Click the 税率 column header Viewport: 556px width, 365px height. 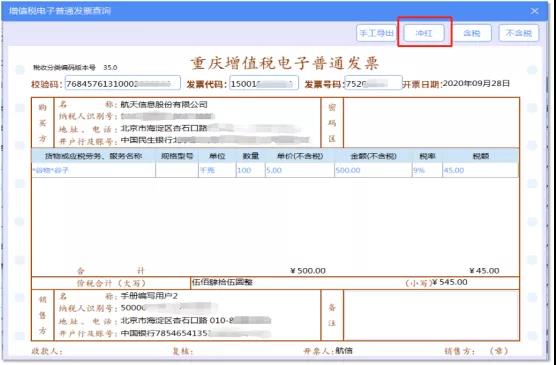(x=427, y=156)
